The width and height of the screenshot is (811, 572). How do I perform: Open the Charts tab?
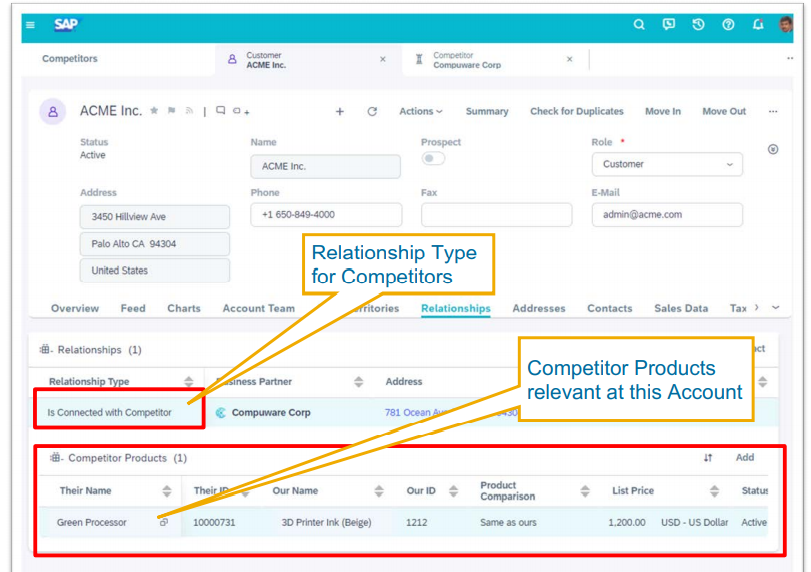(184, 308)
